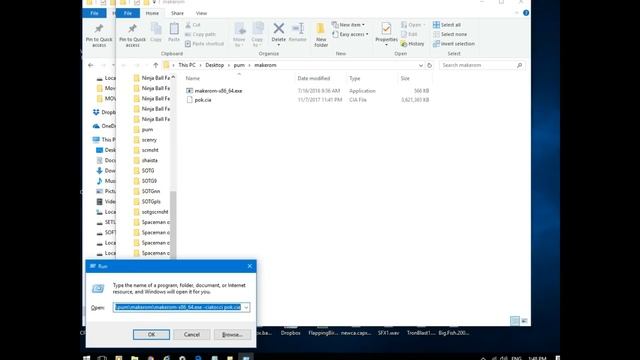640x360 pixels.
Task: Open the dropdown arrow under Properties
Action: (x=386, y=44)
